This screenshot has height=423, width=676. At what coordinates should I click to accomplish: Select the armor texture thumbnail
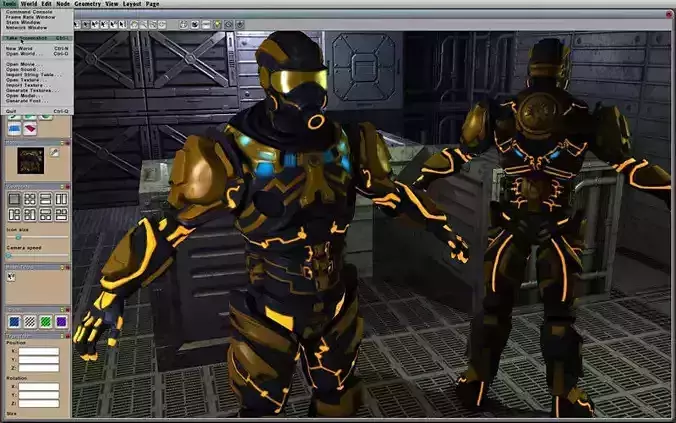tap(31, 160)
